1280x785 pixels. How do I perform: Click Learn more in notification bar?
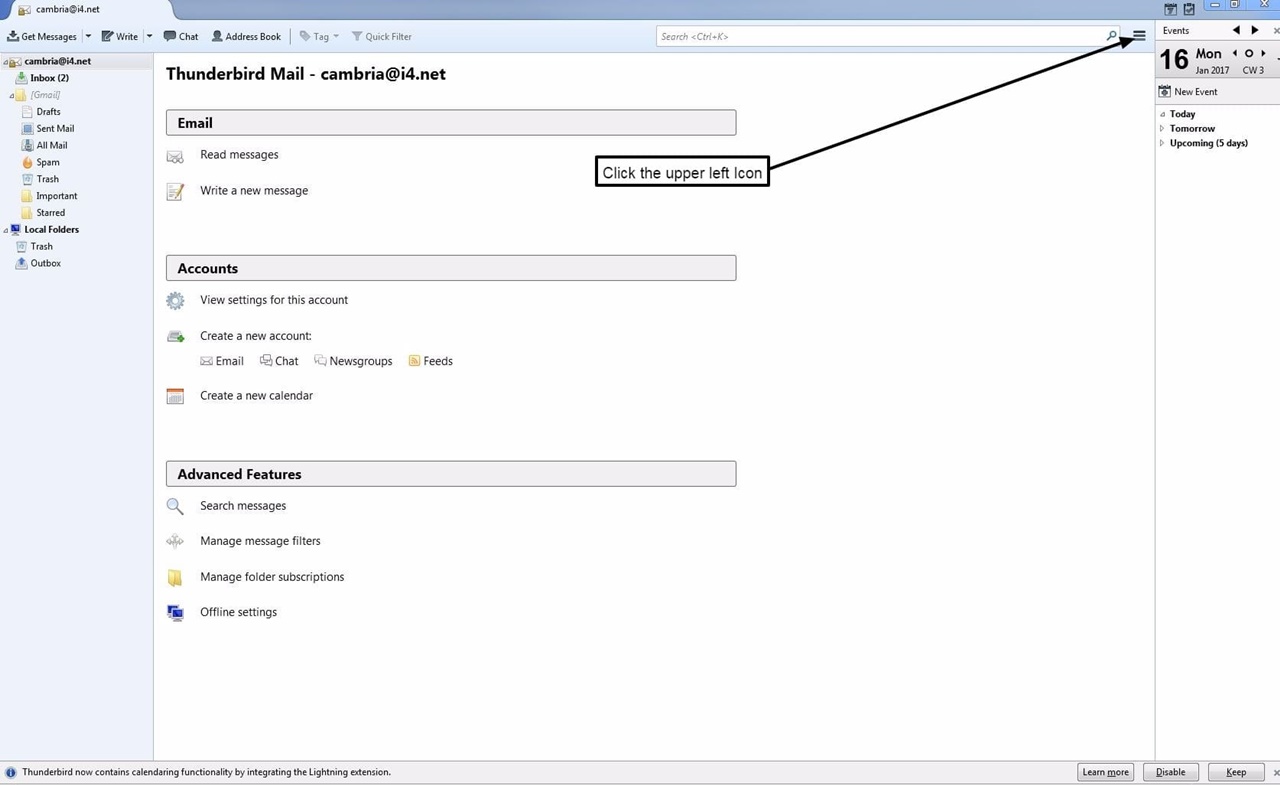[1105, 772]
